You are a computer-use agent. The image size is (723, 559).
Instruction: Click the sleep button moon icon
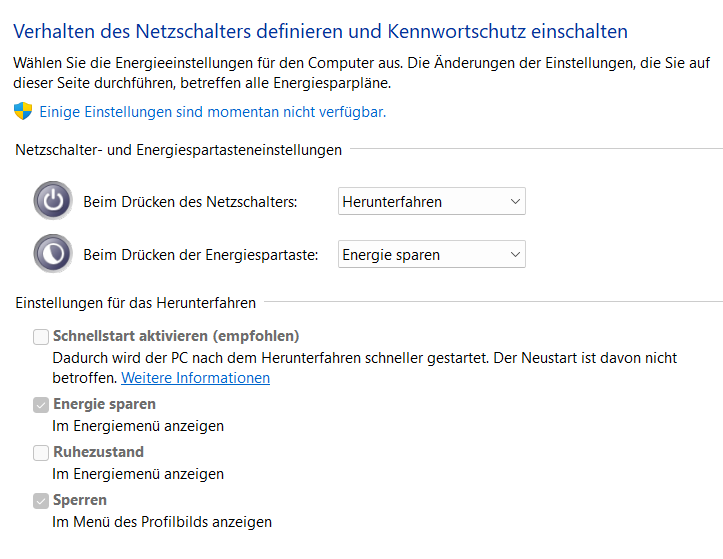click(x=53, y=254)
